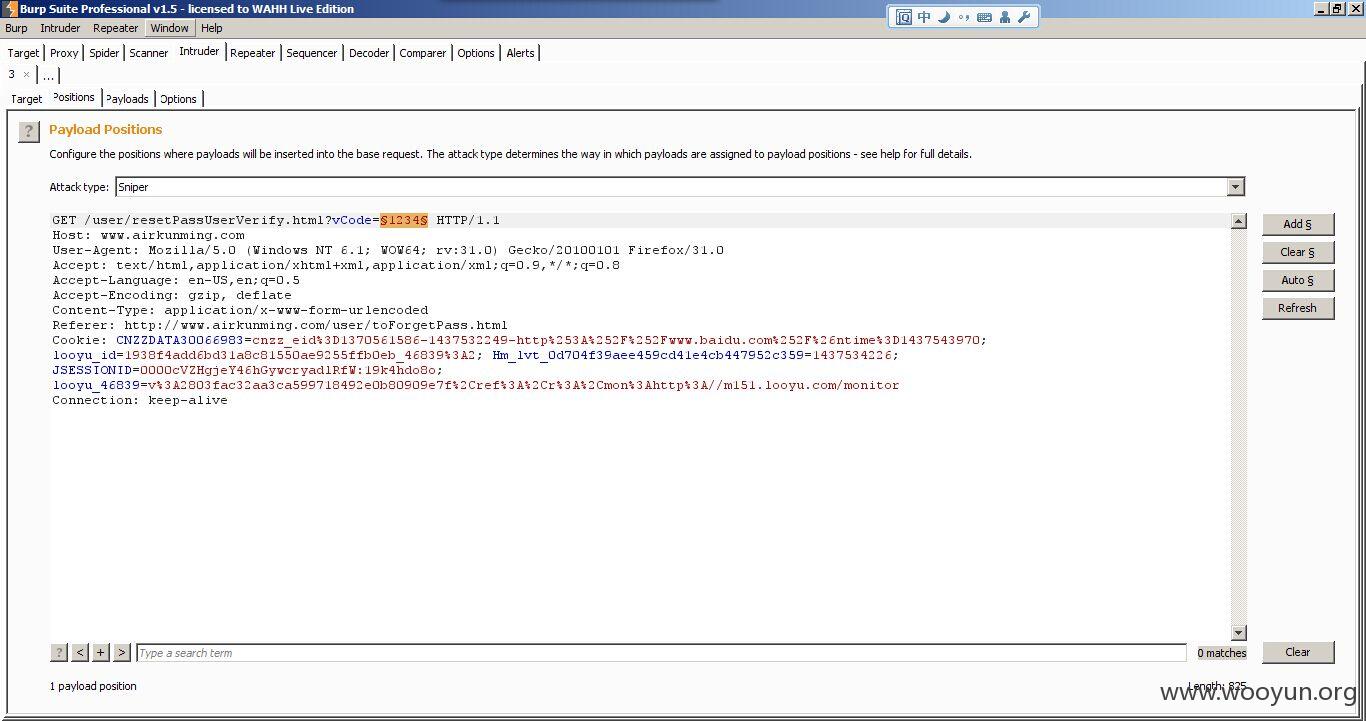Select the Positions sub-tab
Viewport: 1366px width, 721px height.
(74, 97)
